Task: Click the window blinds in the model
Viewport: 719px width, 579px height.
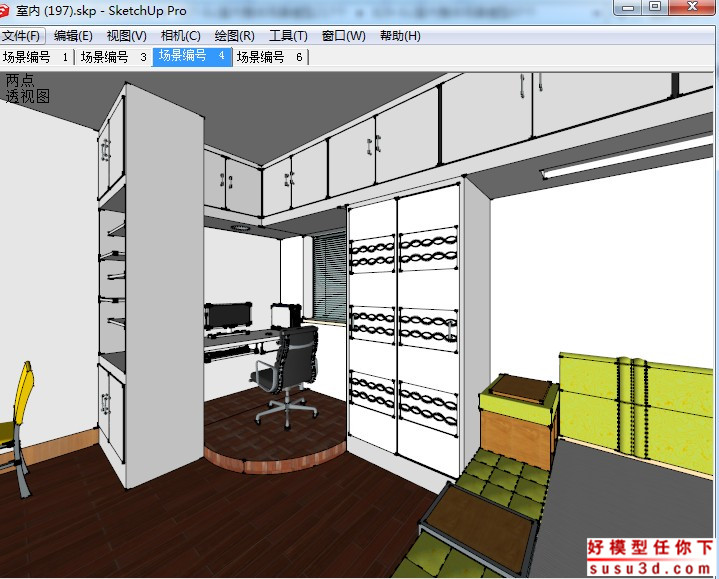Action: [x=329, y=276]
